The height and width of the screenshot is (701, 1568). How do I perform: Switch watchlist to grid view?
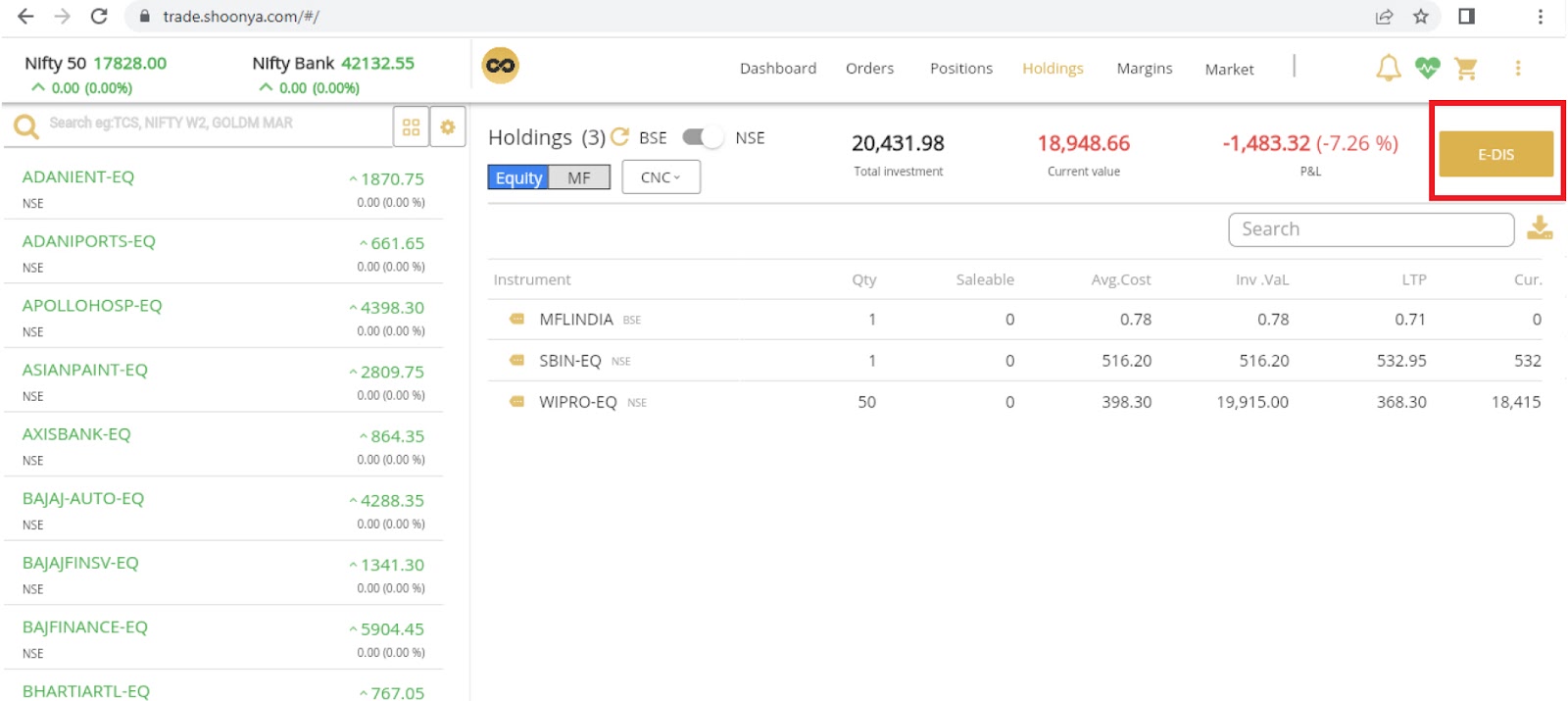411,127
